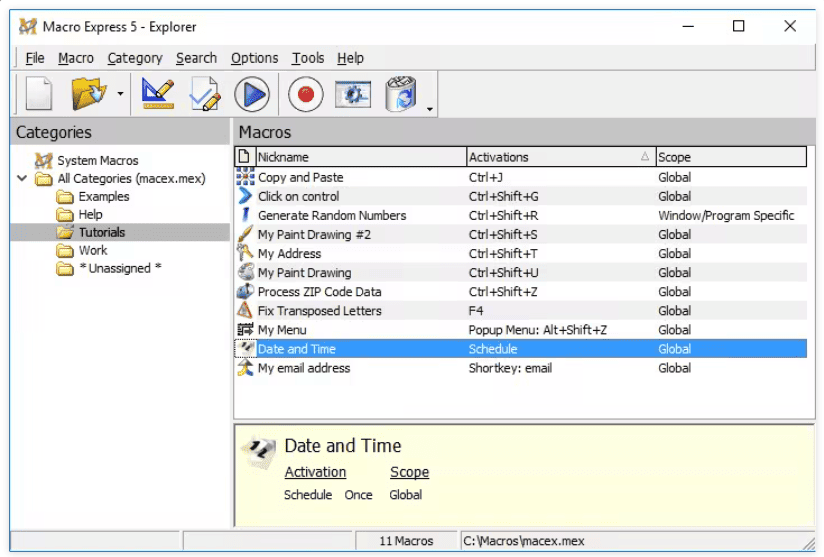Click the Recycle Bin toolbar icon

401,94
